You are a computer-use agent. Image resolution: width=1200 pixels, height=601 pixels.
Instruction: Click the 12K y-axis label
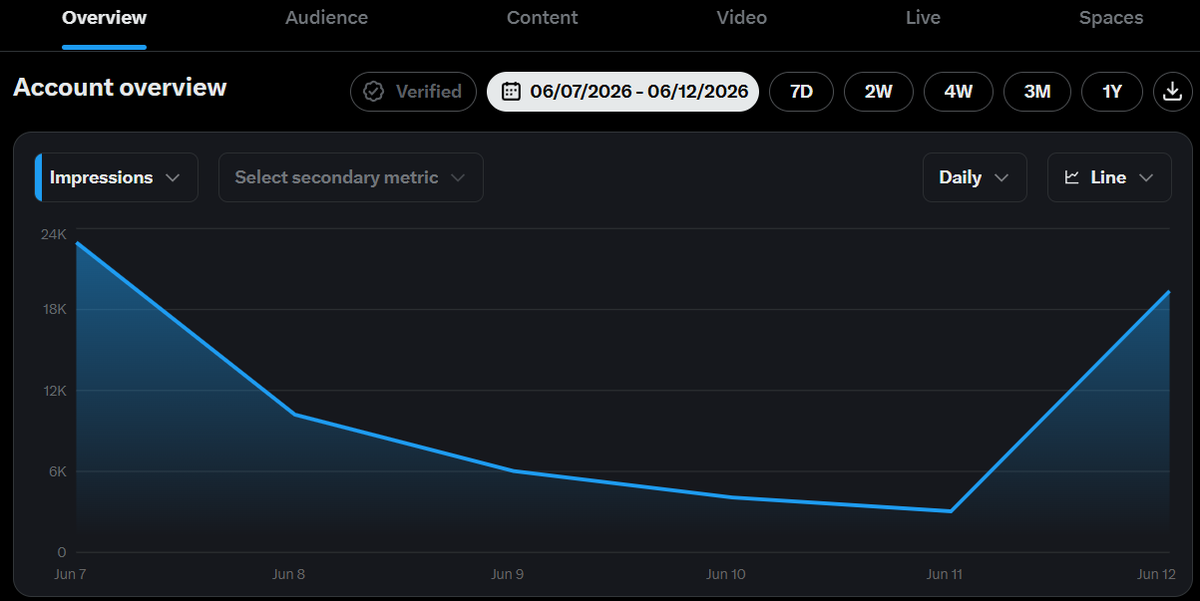click(x=54, y=391)
